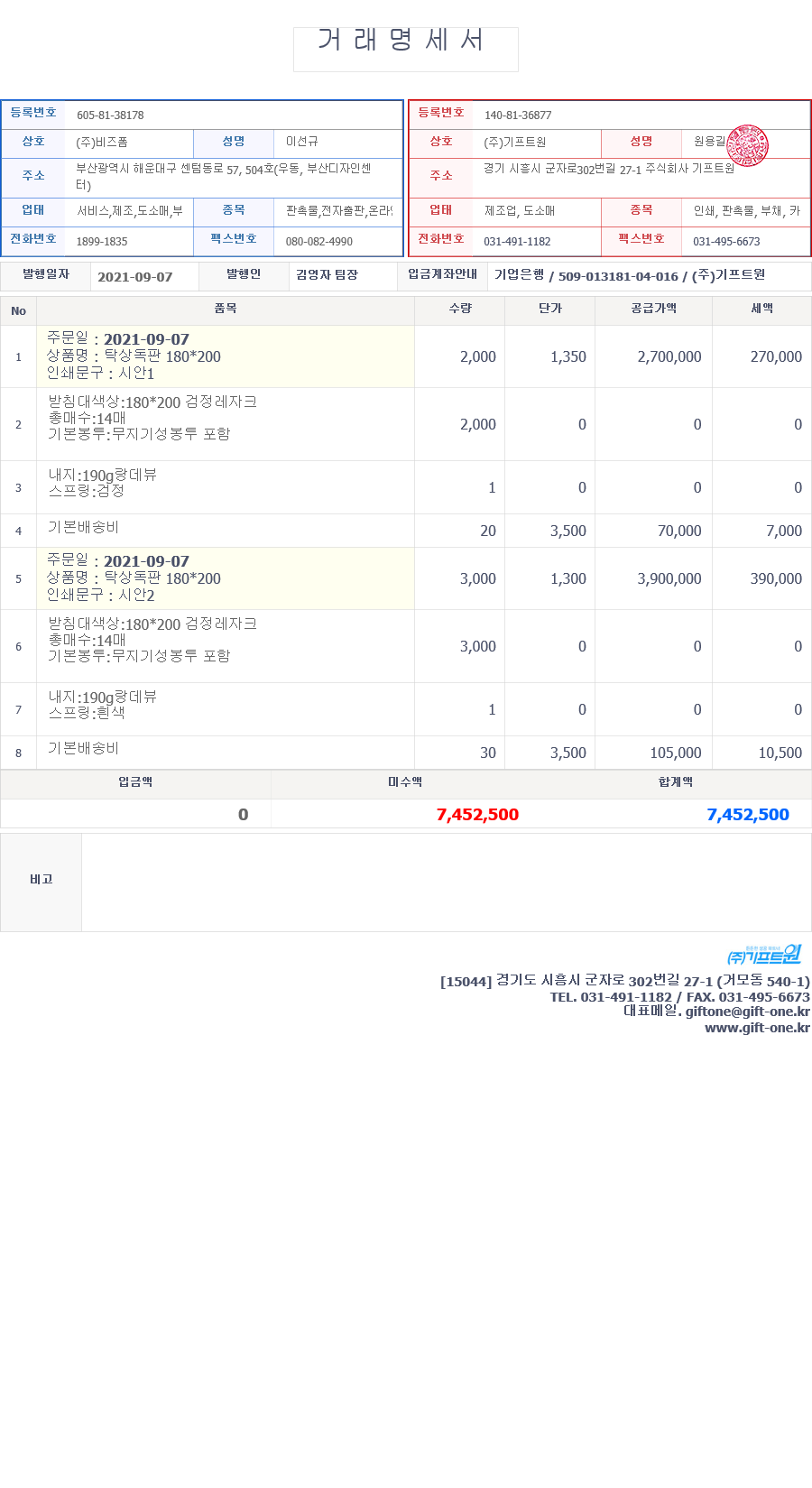Select supplier registration number 140-81-36877
The image size is (812, 1488).
(x=518, y=116)
